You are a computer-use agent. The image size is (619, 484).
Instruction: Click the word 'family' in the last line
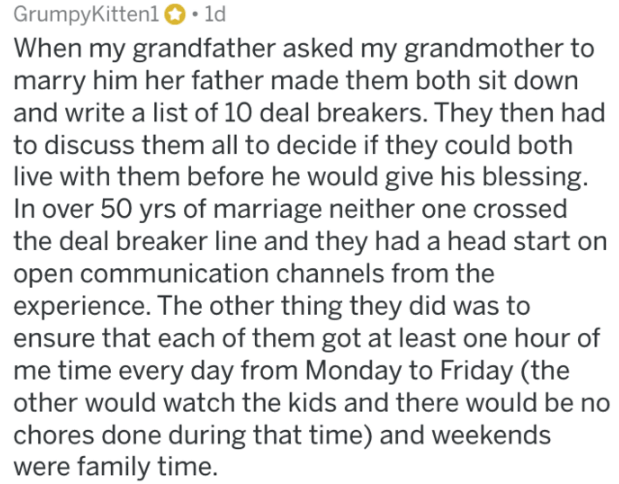pyautogui.click(x=113, y=467)
